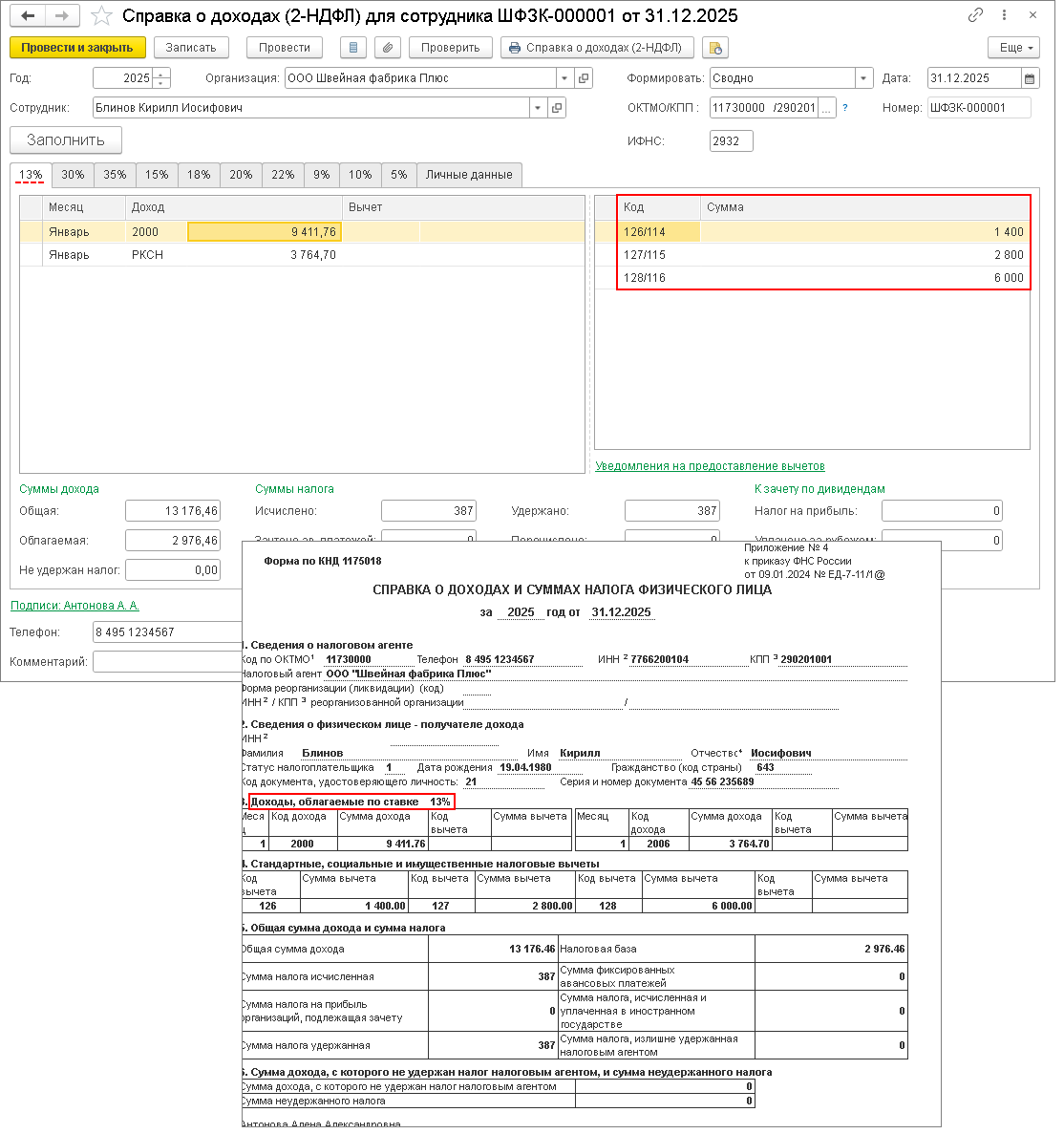1064x1134 pixels.
Task: Adjust the Год value with the spinner
Action: point(162,78)
